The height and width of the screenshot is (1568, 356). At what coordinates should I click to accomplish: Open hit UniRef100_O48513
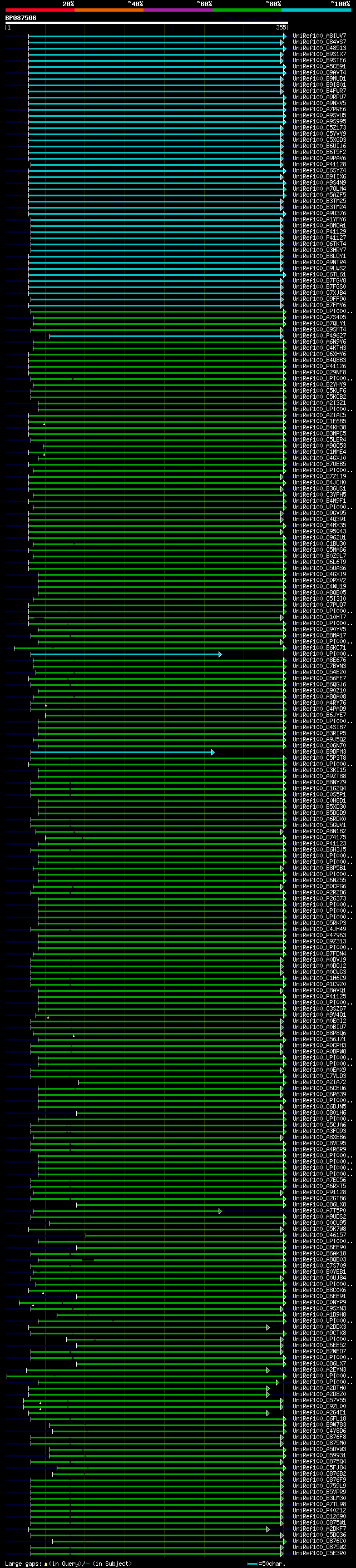[x=319, y=48]
